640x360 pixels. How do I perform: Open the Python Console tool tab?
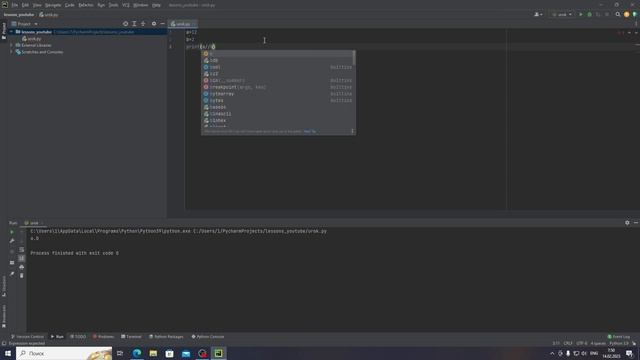pyautogui.click(x=208, y=337)
